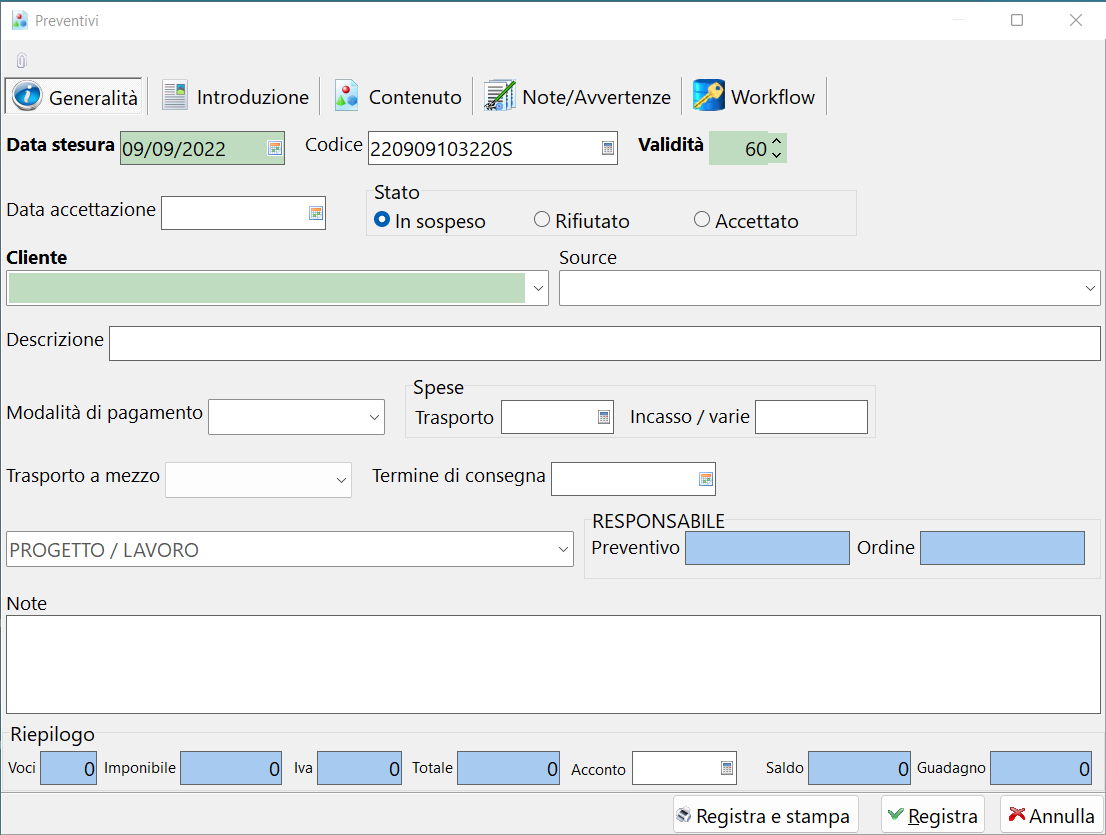1106x835 pixels.
Task: Open the Source dropdown list
Action: 1090,289
